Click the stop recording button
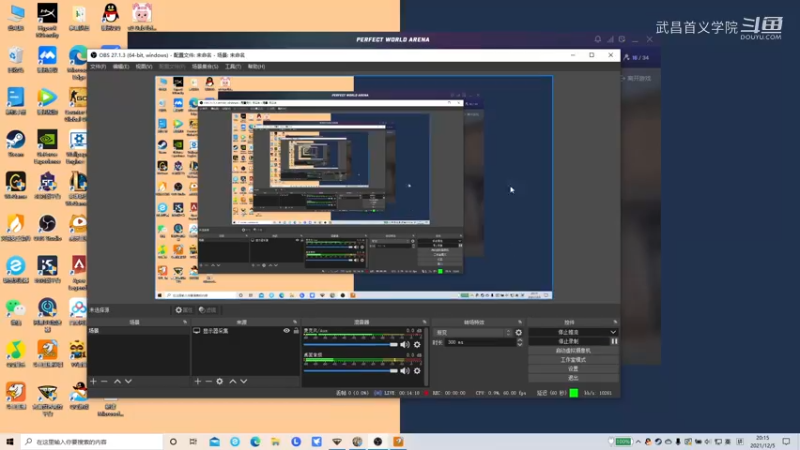The image size is (800, 450). point(568,341)
